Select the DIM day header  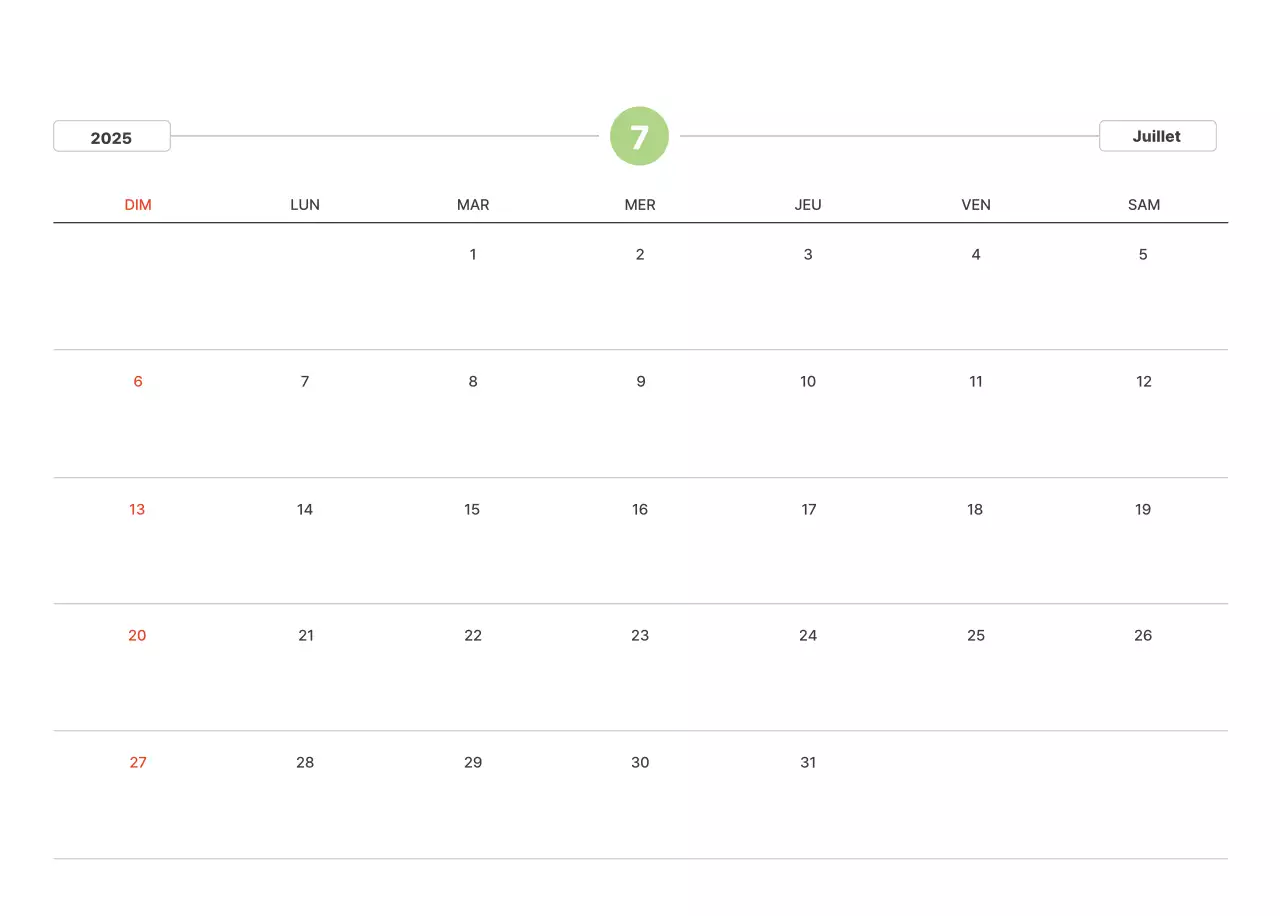tap(138, 205)
